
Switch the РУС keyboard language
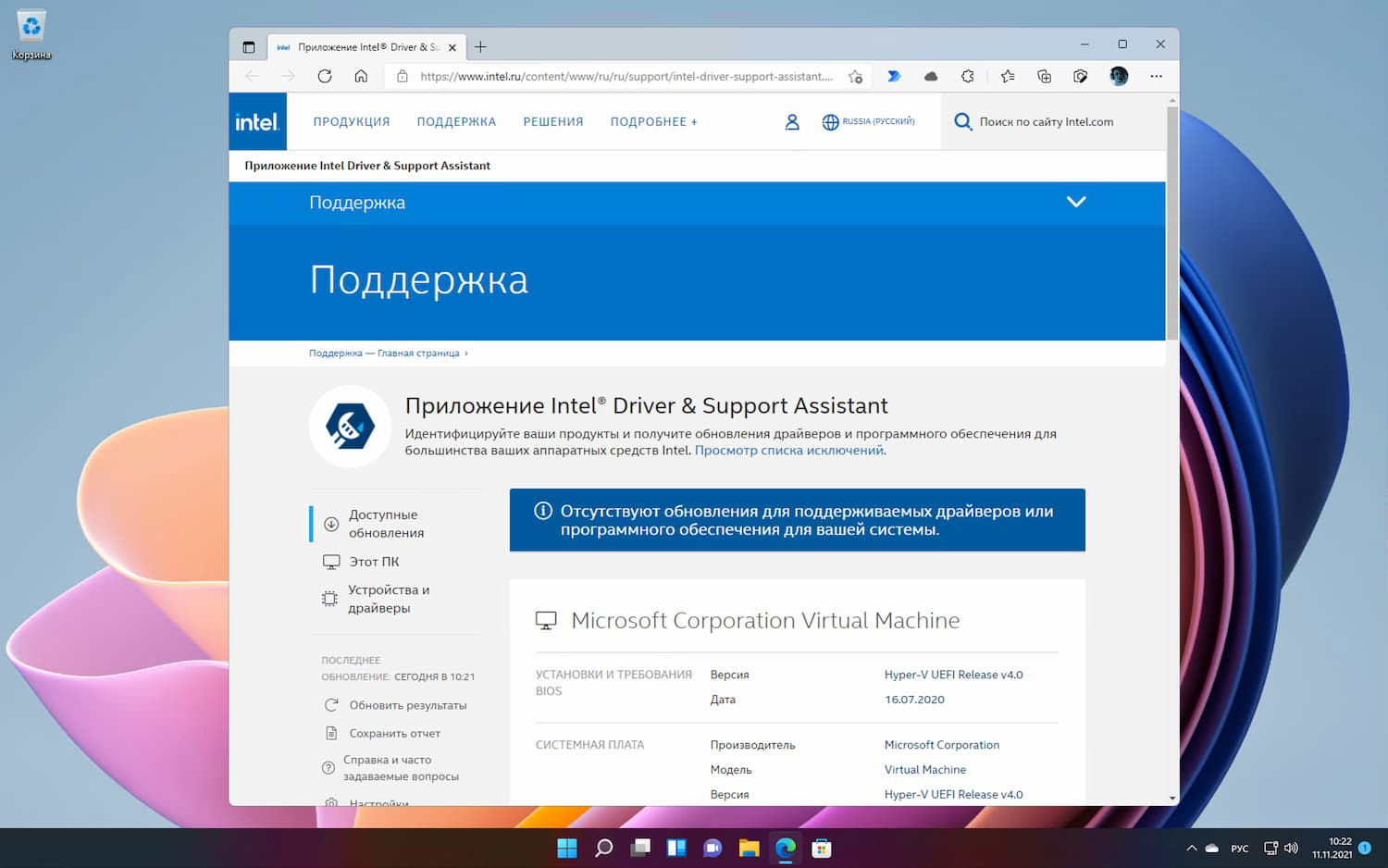click(x=1240, y=849)
